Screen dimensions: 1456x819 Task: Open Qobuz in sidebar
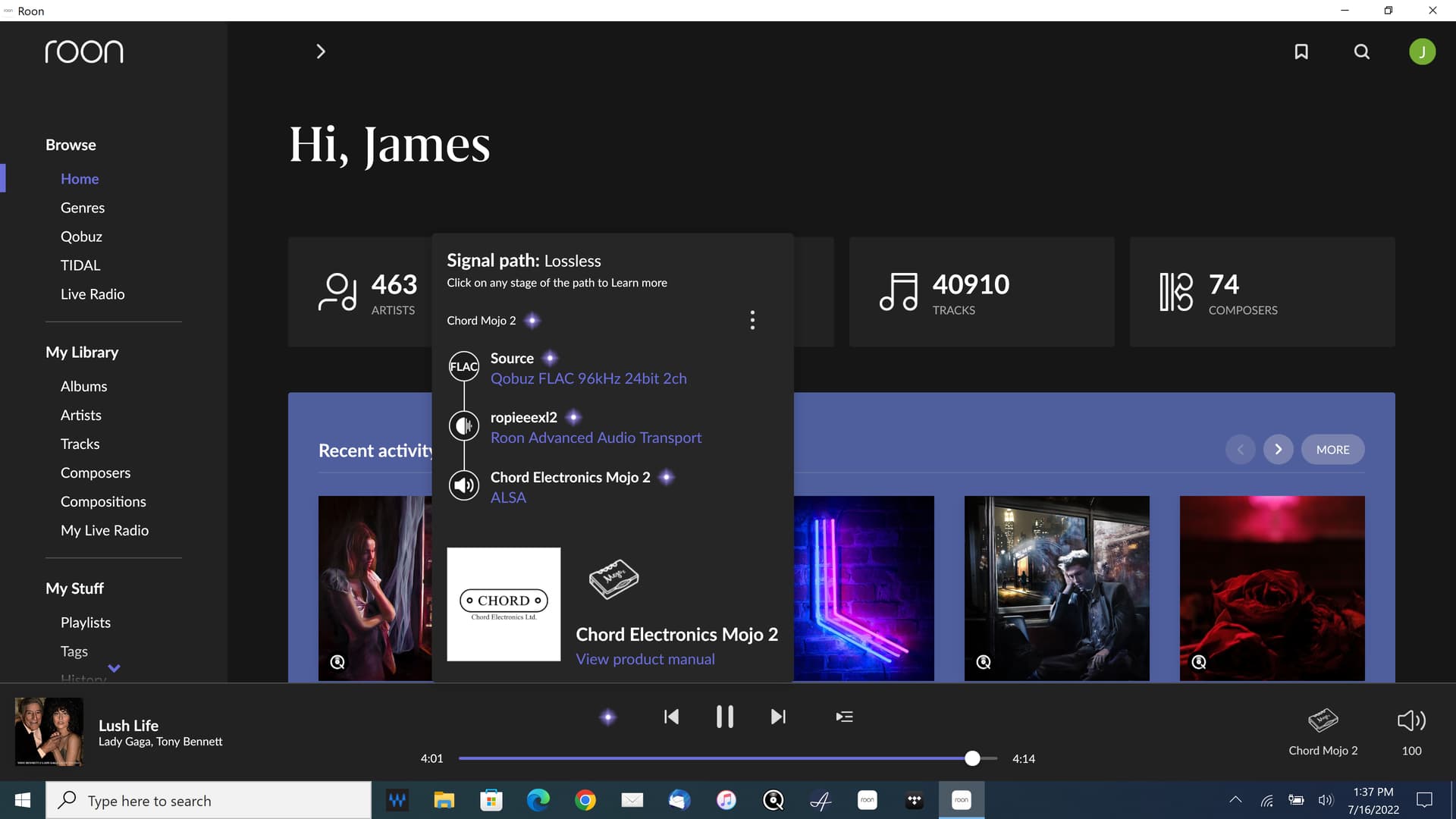coord(81,237)
